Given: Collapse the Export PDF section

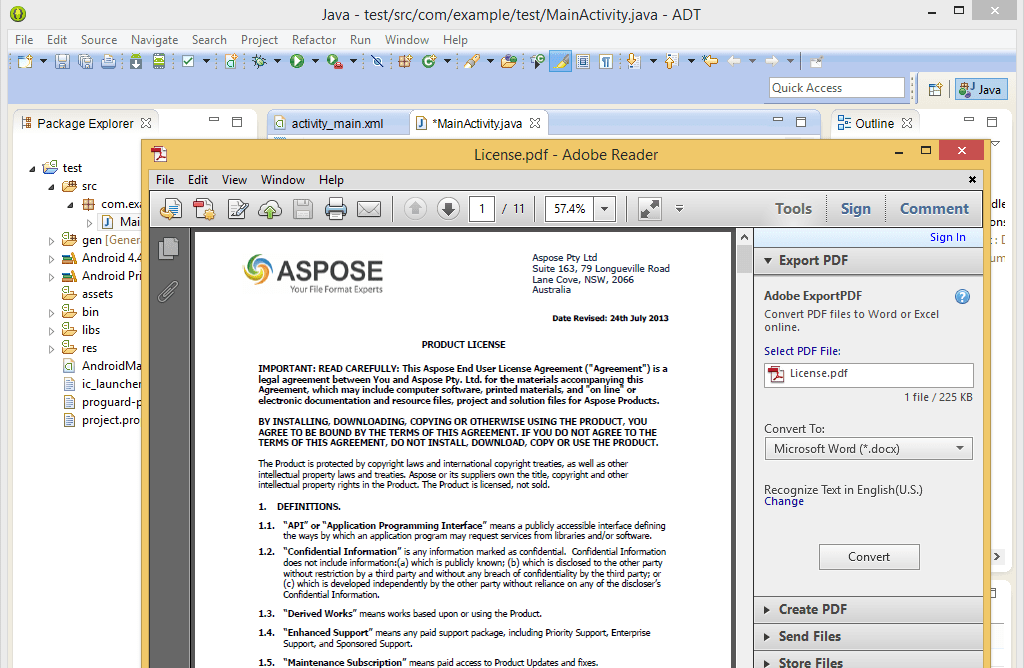Looking at the screenshot, I should coord(768,261).
